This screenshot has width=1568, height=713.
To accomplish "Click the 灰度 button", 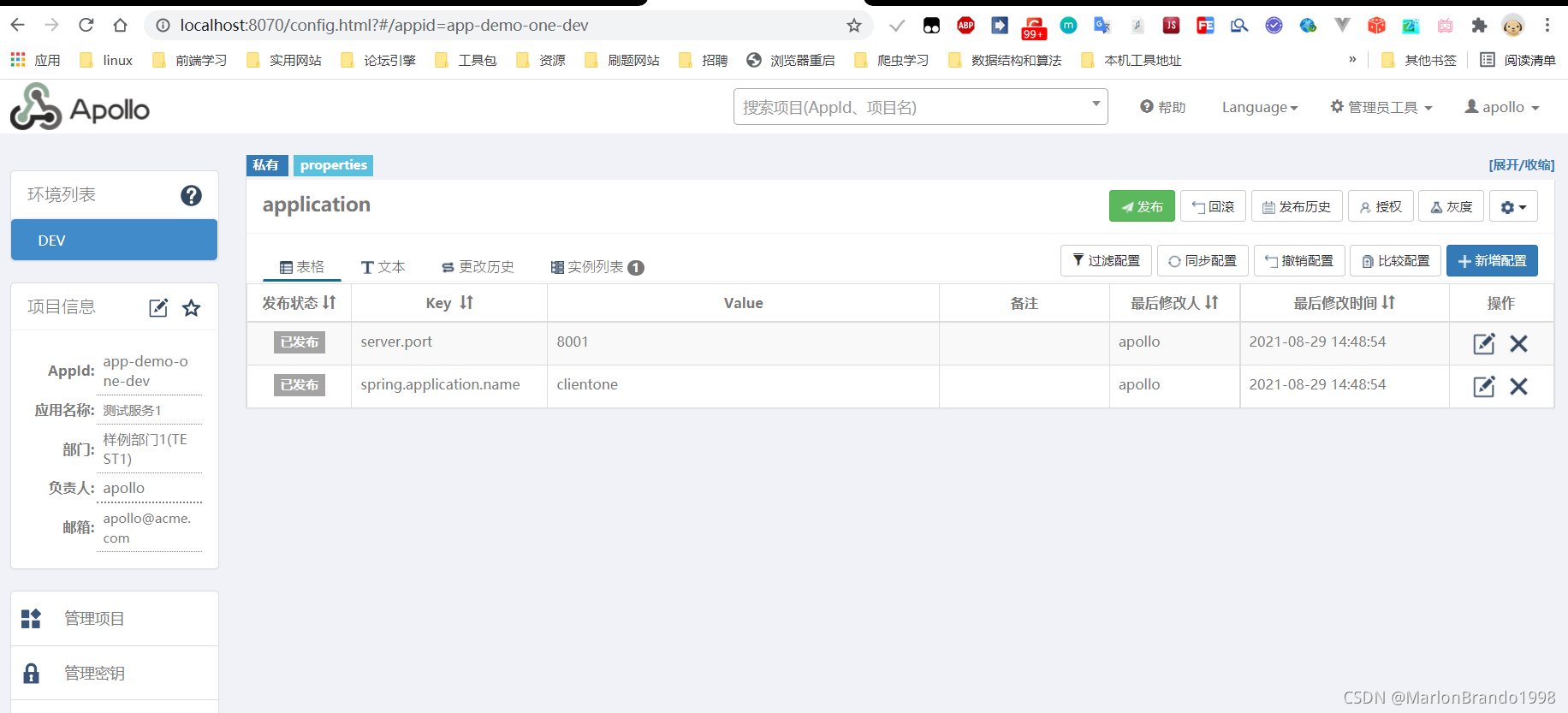I will pyautogui.click(x=1452, y=207).
